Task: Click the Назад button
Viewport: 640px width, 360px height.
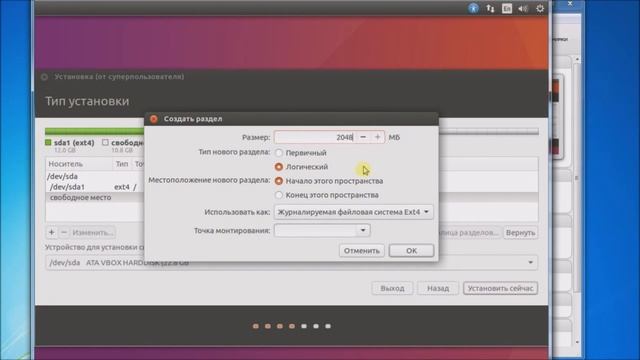Action: point(438,288)
